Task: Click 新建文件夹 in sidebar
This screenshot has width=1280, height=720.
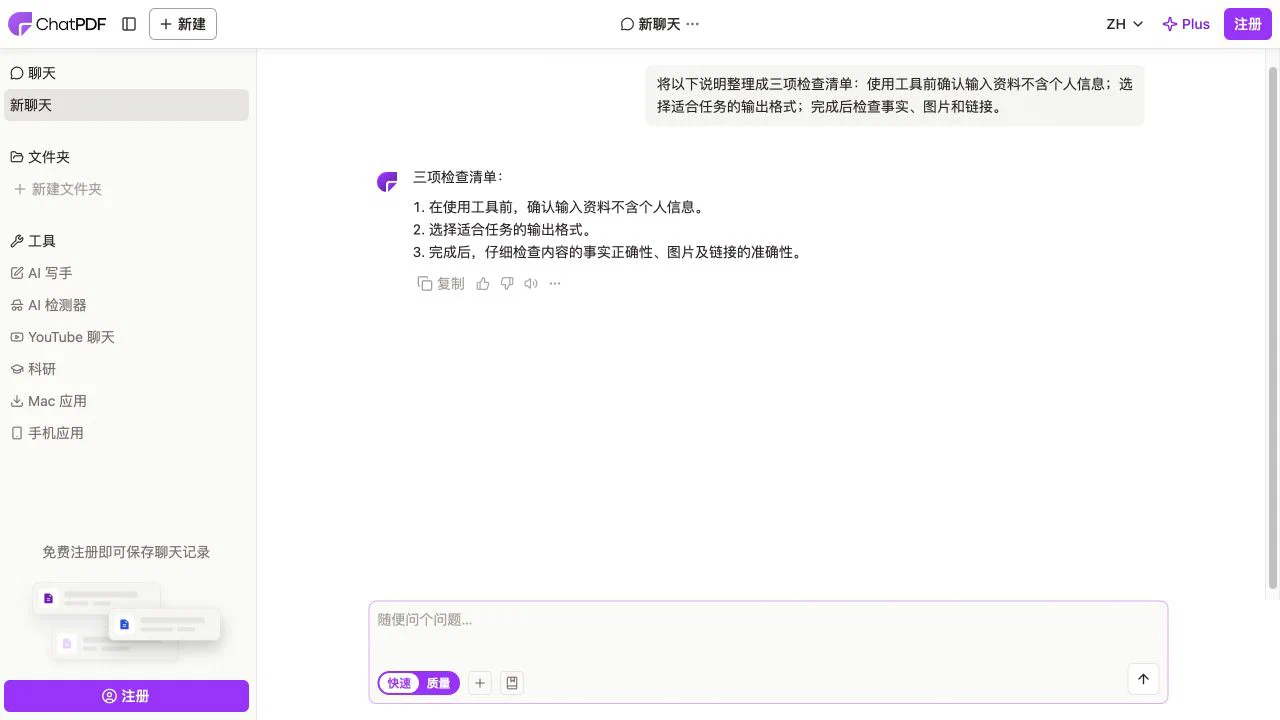Action: [x=58, y=189]
